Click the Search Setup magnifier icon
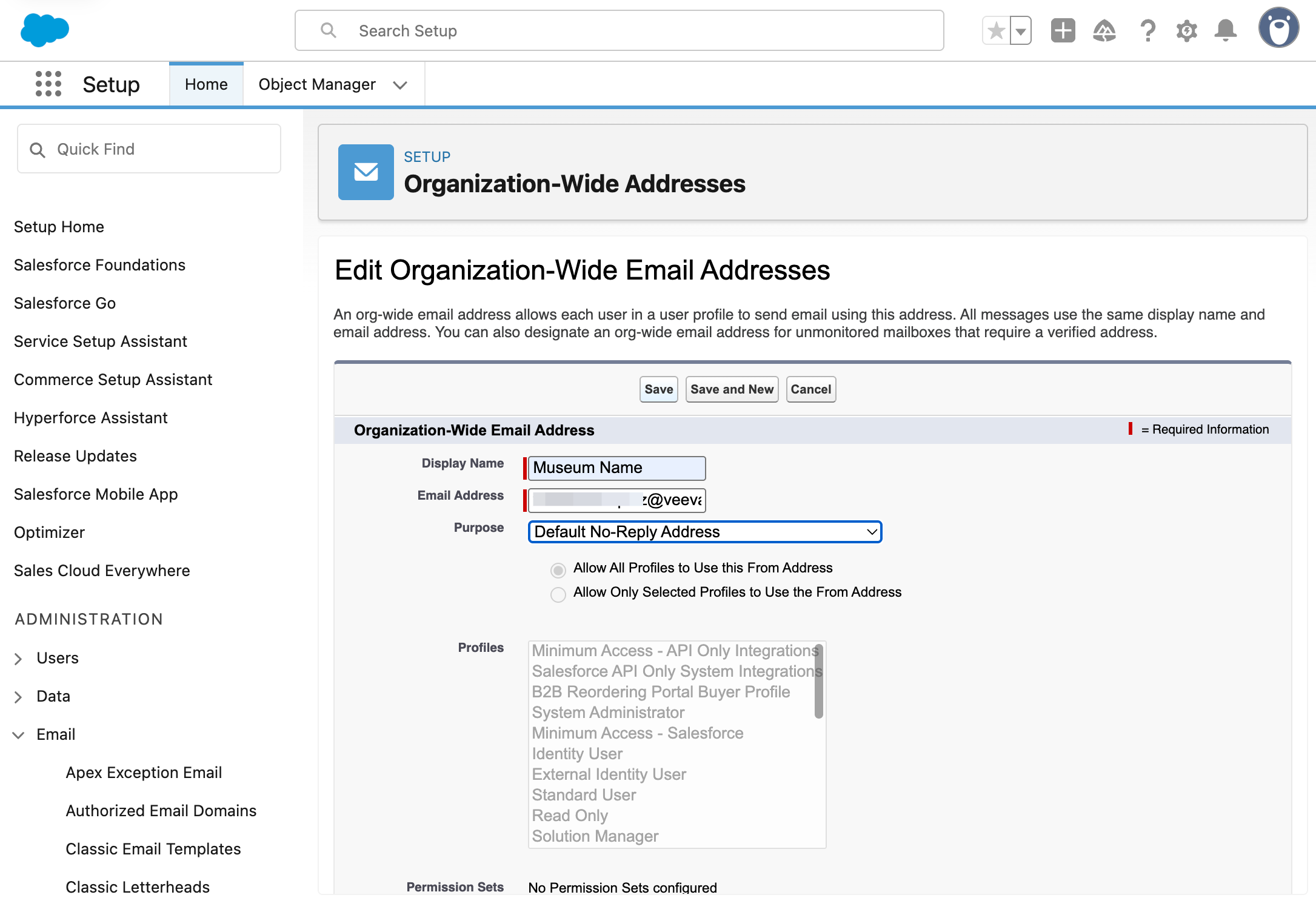 (x=328, y=30)
